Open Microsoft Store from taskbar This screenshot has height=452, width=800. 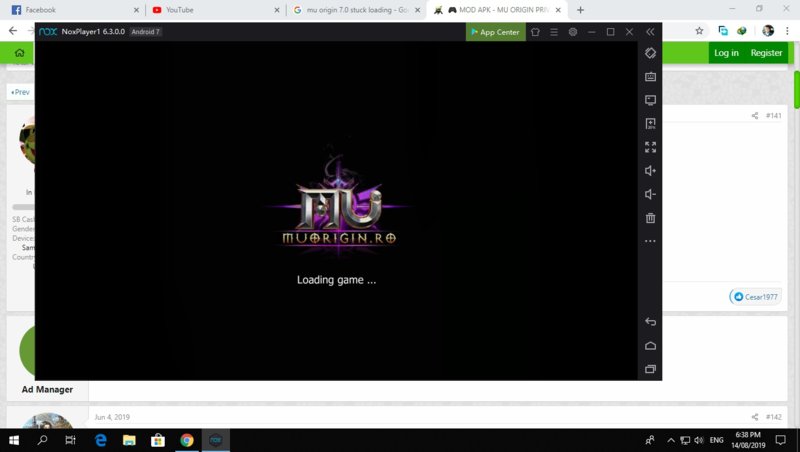158,440
